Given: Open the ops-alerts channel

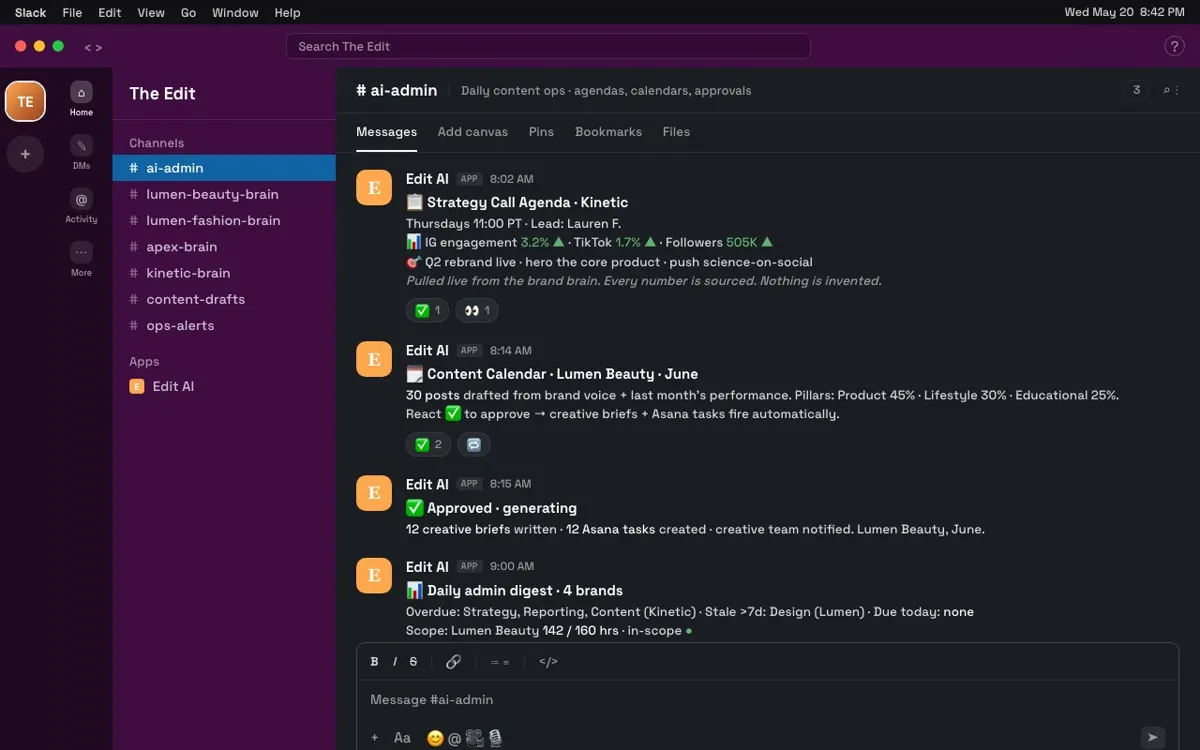Looking at the screenshot, I should [x=224, y=325].
